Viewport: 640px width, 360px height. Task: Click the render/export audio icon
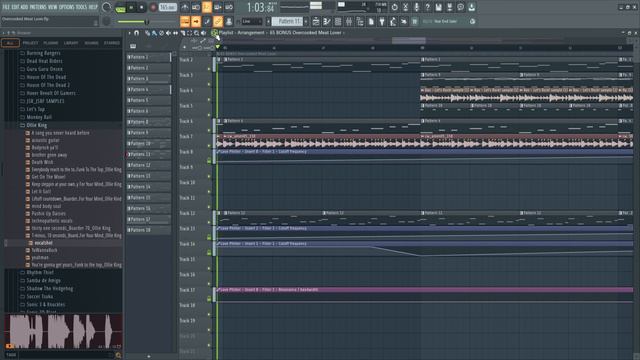449,7
